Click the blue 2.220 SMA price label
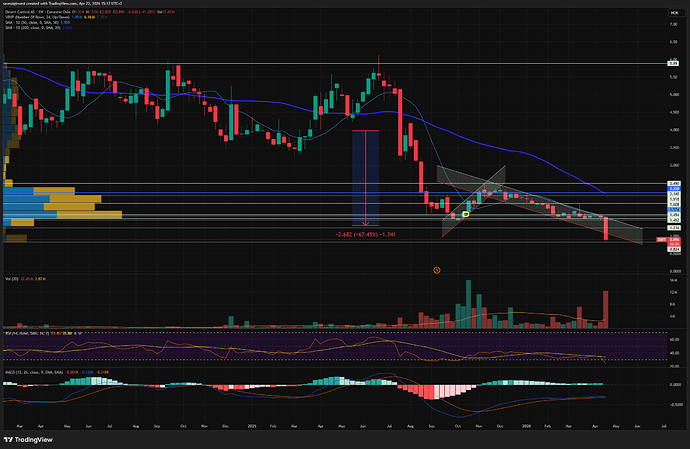The width and height of the screenshot is (690, 449). point(674,188)
